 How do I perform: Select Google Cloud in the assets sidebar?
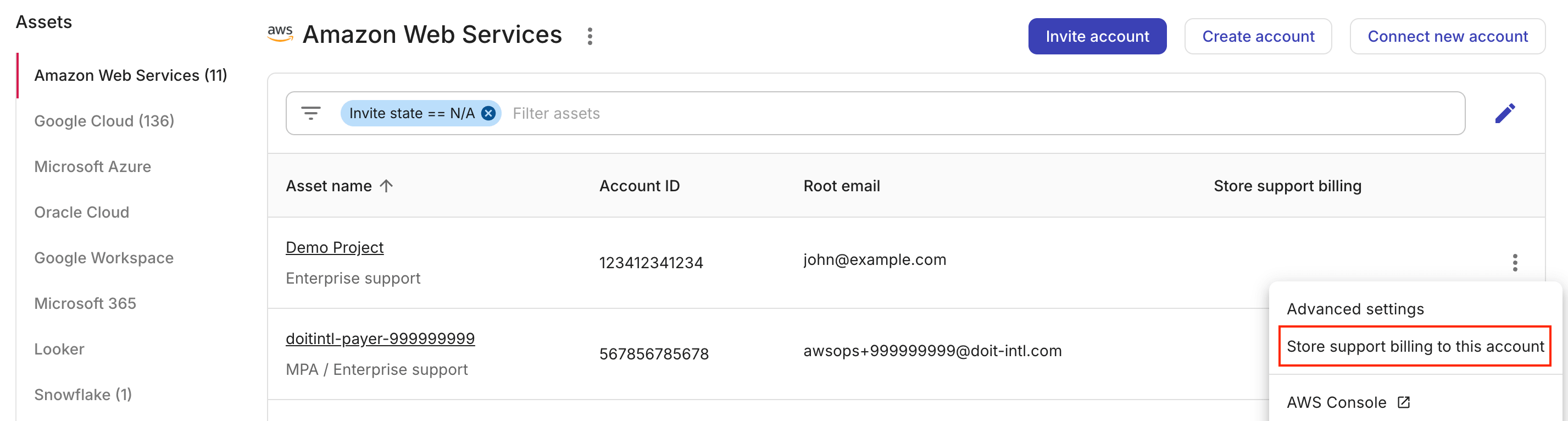(104, 120)
